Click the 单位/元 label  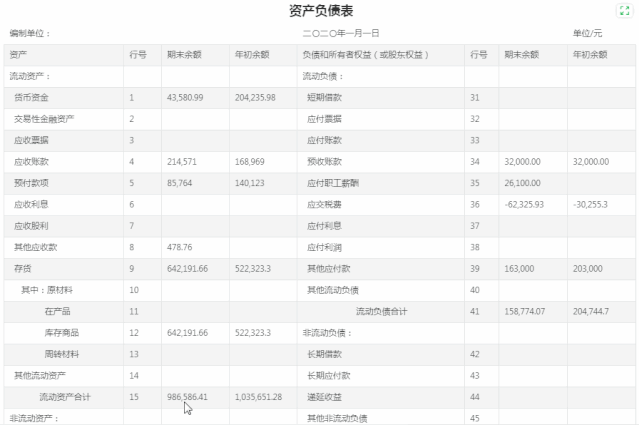point(587,33)
